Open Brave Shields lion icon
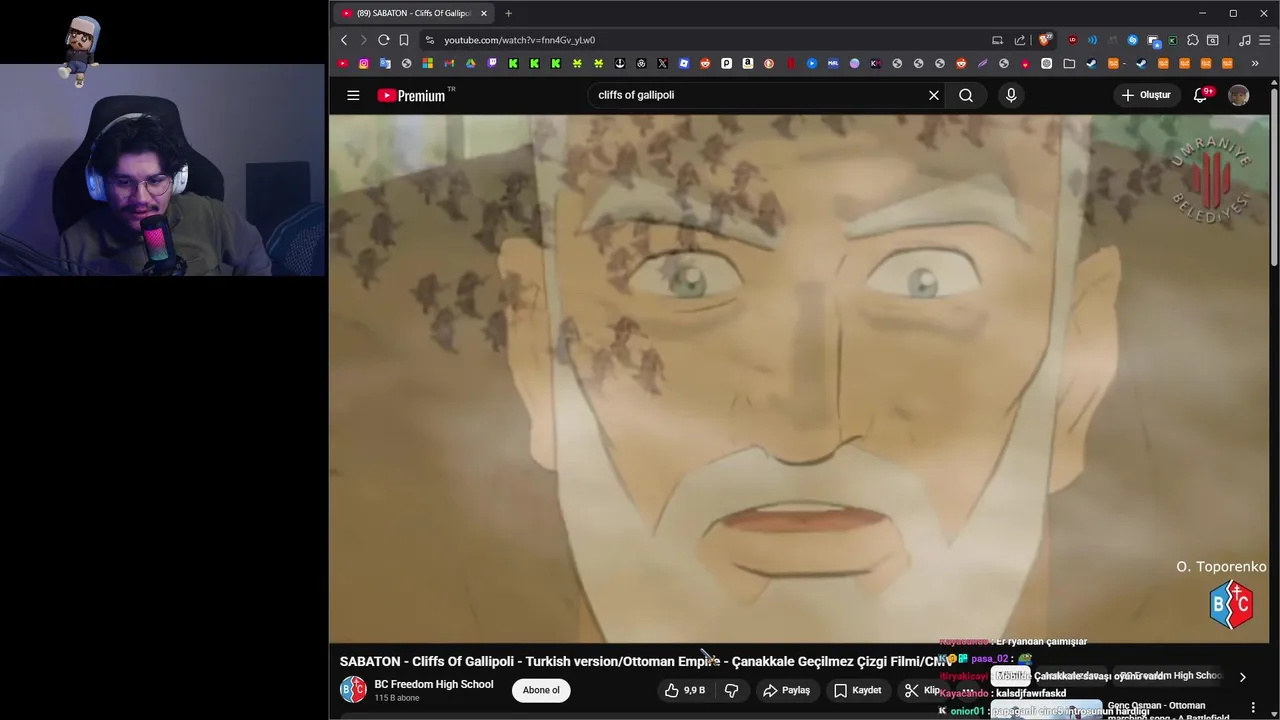Screen dimensions: 1280x720 pyautogui.click(x=1045, y=40)
